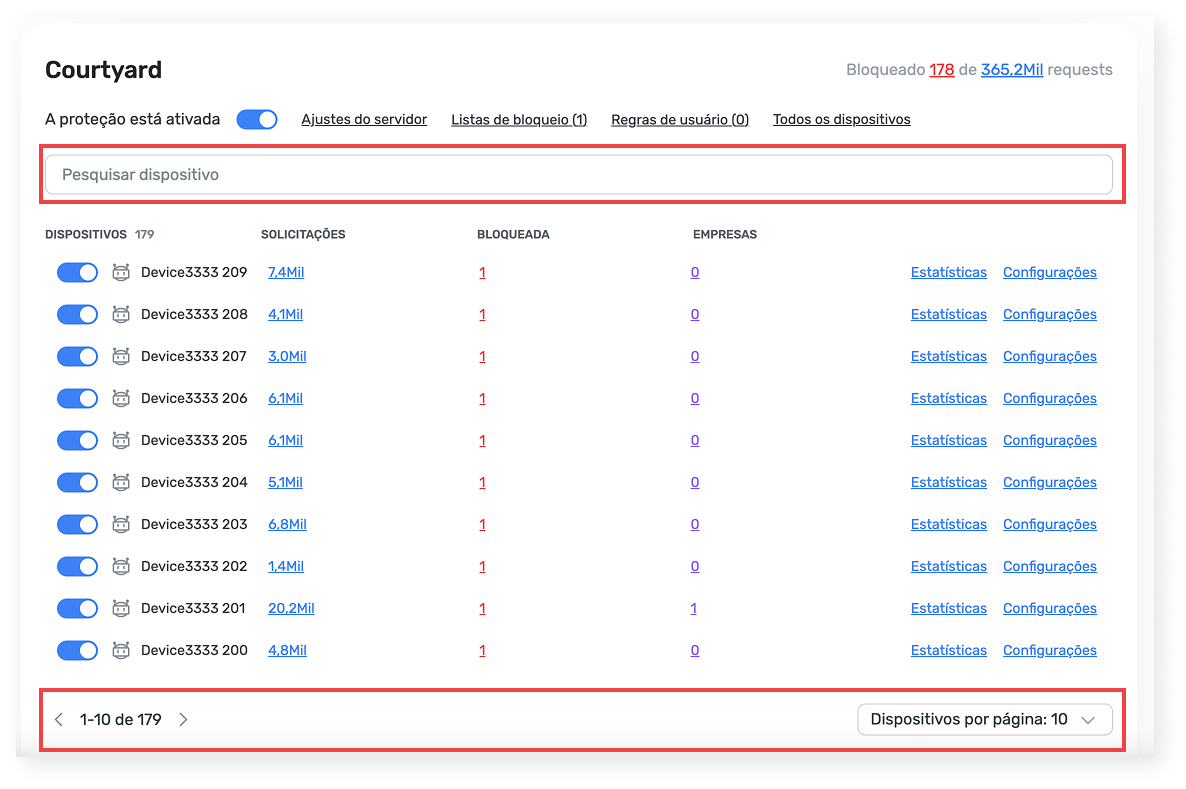This screenshot has height=789, width=1186.
Task: Turn off the Device3333 207 switch
Action: [x=77, y=356]
